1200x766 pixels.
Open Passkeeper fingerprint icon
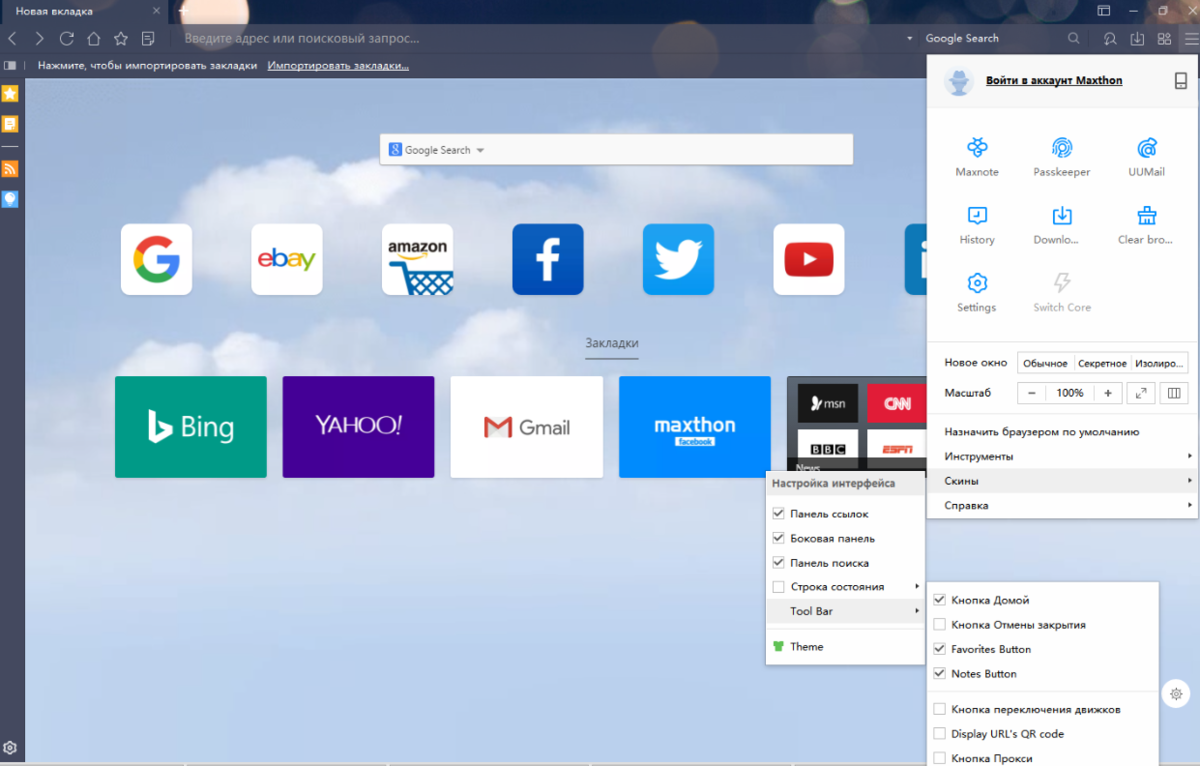1062,148
